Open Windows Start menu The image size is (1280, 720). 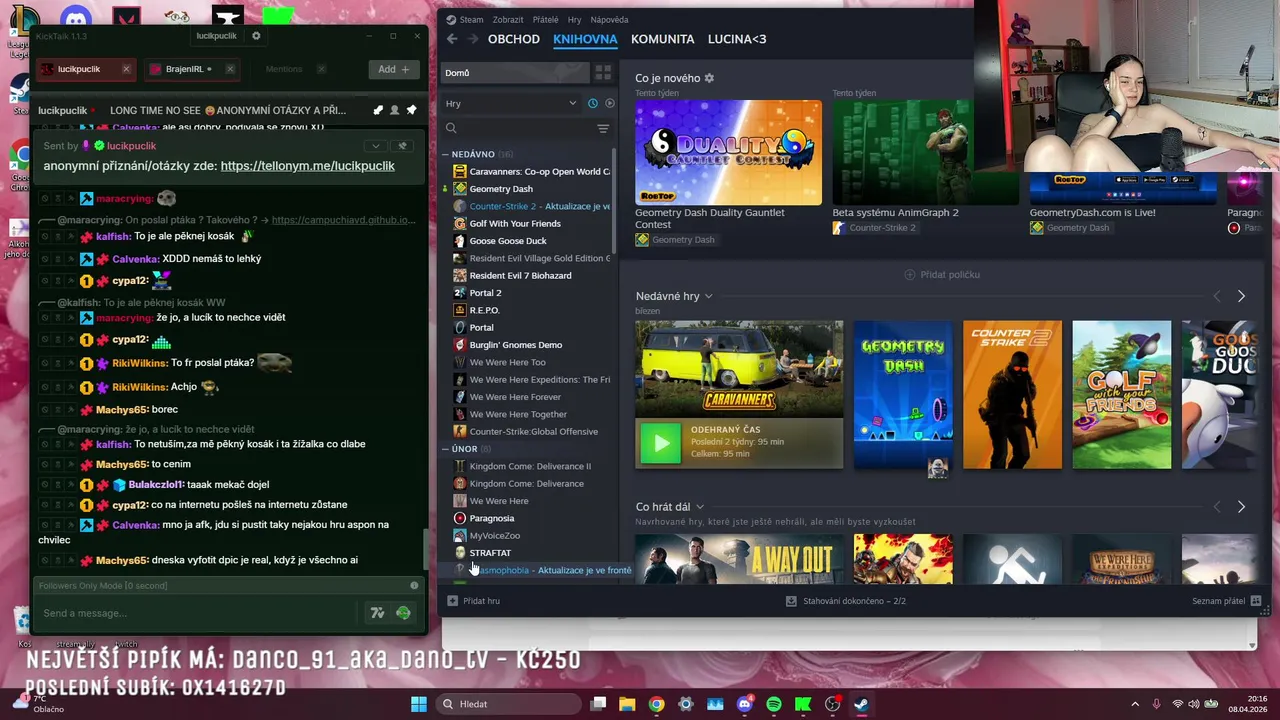(419, 704)
